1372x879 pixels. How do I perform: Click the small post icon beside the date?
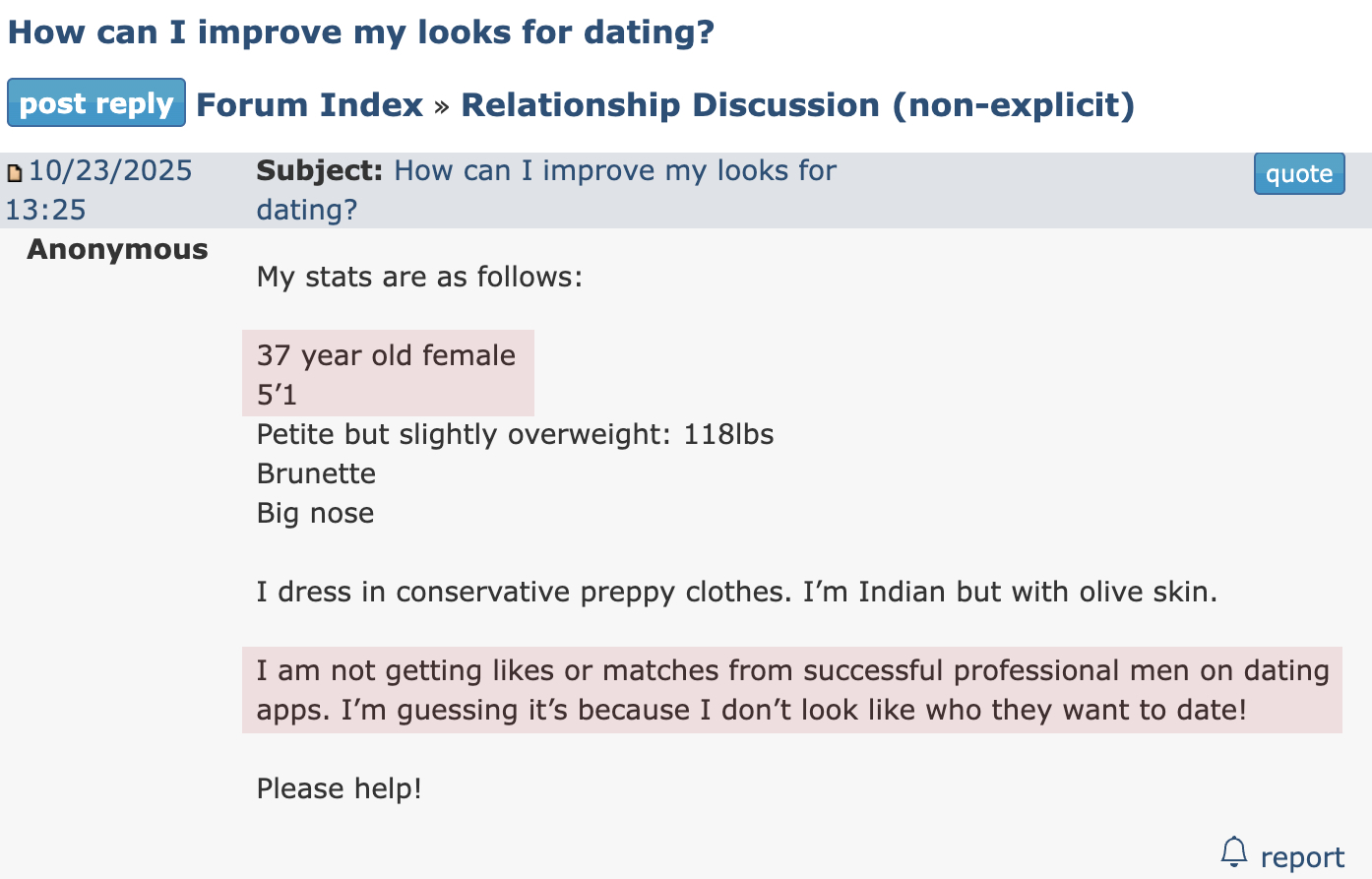15,174
